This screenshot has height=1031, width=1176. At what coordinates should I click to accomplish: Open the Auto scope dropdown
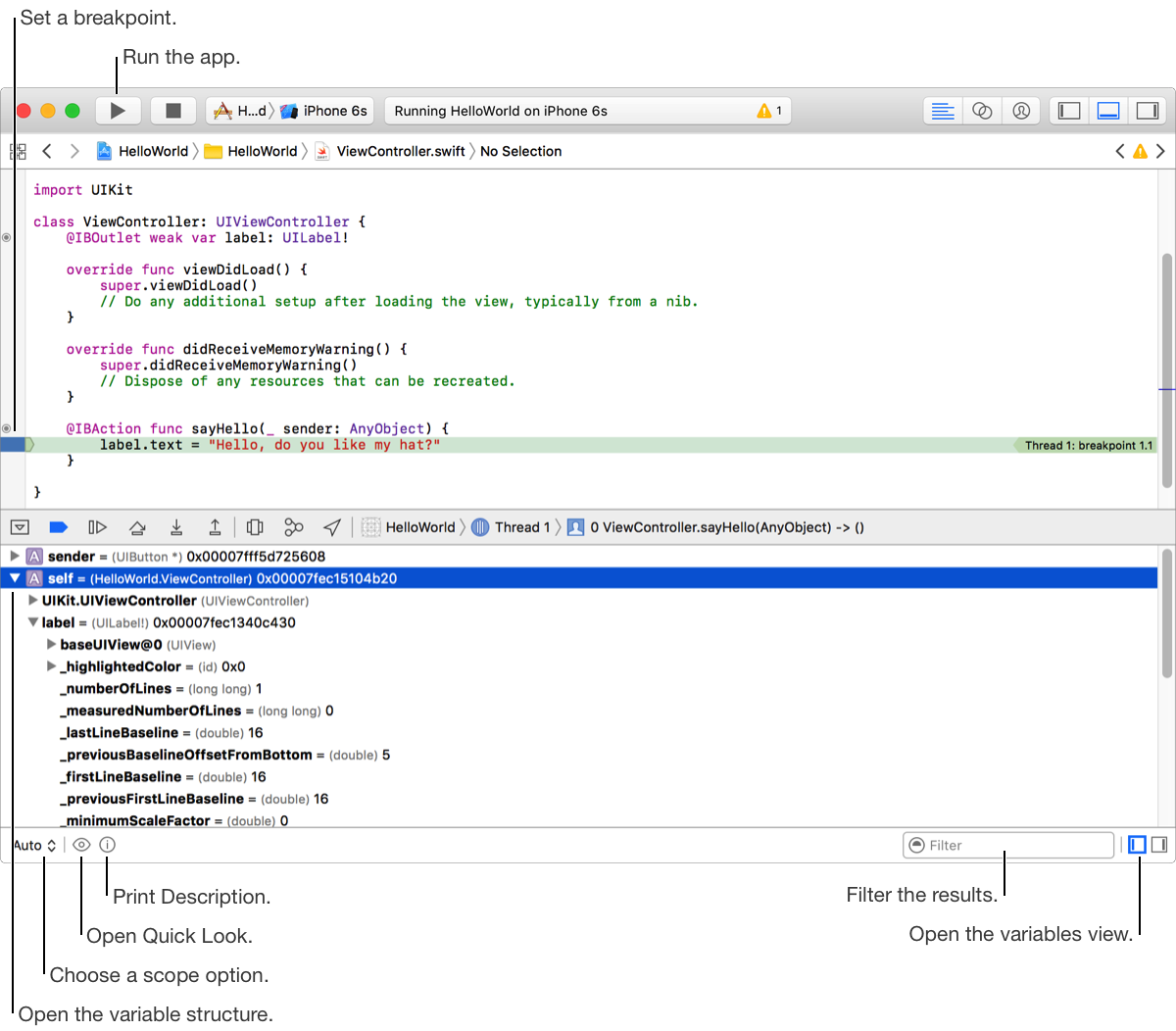coord(34,845)
